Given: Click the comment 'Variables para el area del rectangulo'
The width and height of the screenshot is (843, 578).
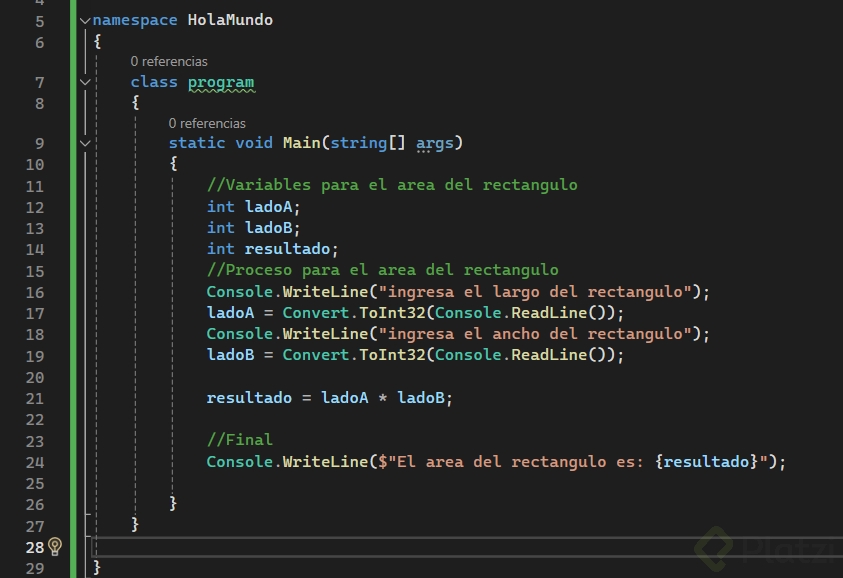Looking at the screenshot, I should pyautogui.click(x=392, y=185).
